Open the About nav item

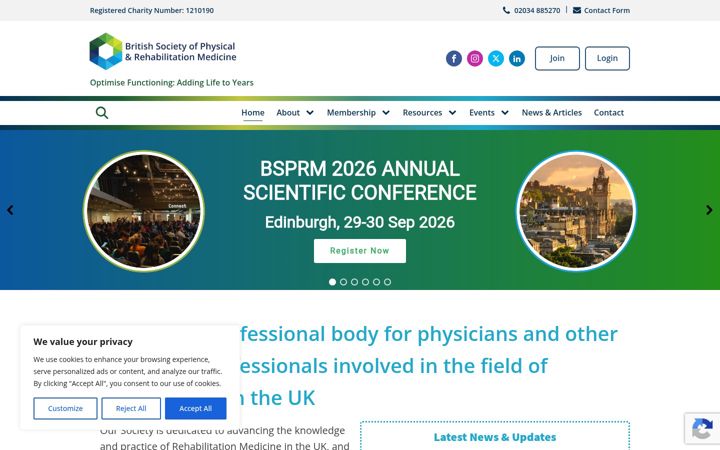coord(288,112)
